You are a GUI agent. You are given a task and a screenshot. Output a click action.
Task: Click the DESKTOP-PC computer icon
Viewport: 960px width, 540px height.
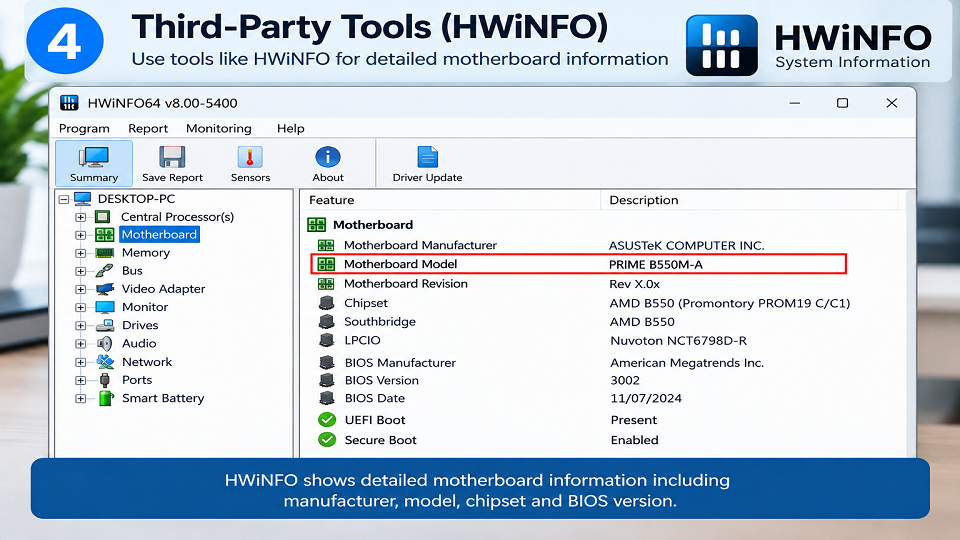[83, 199]
